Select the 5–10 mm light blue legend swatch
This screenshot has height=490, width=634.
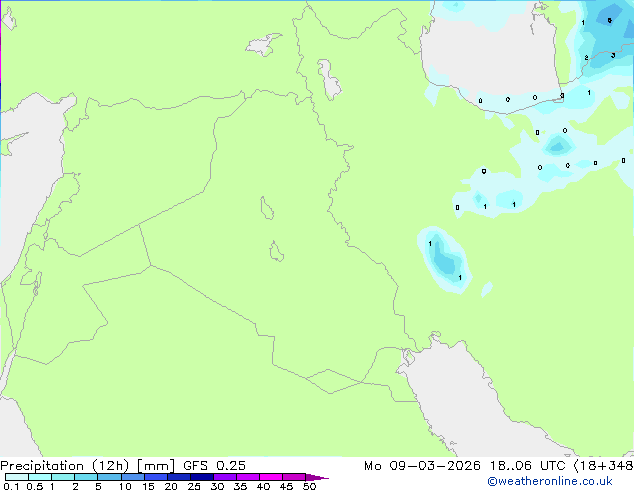110,477
